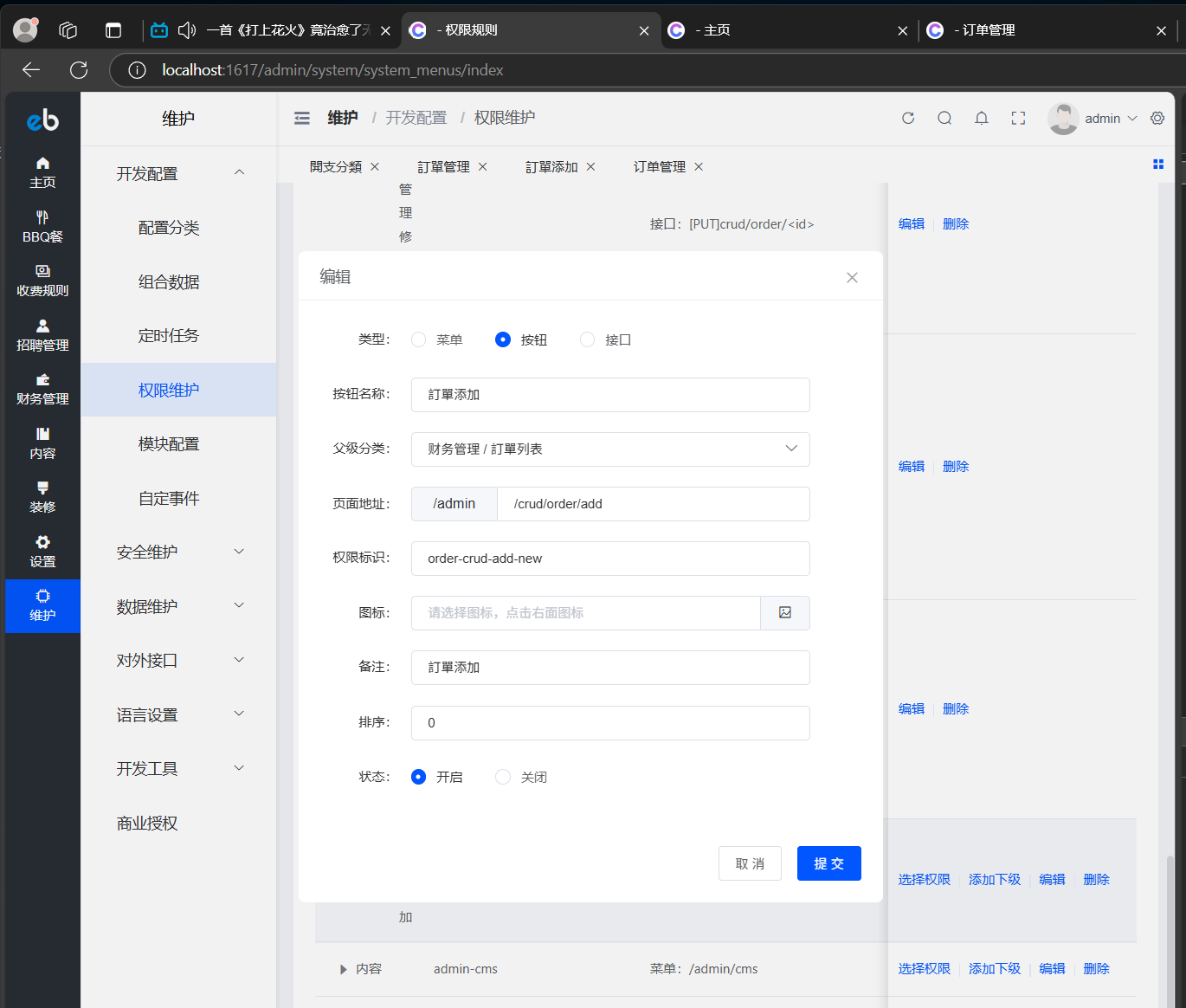1186x1008 pixels.
Task: Open the 主页 home sidebar icon
Action: (42, 172)
